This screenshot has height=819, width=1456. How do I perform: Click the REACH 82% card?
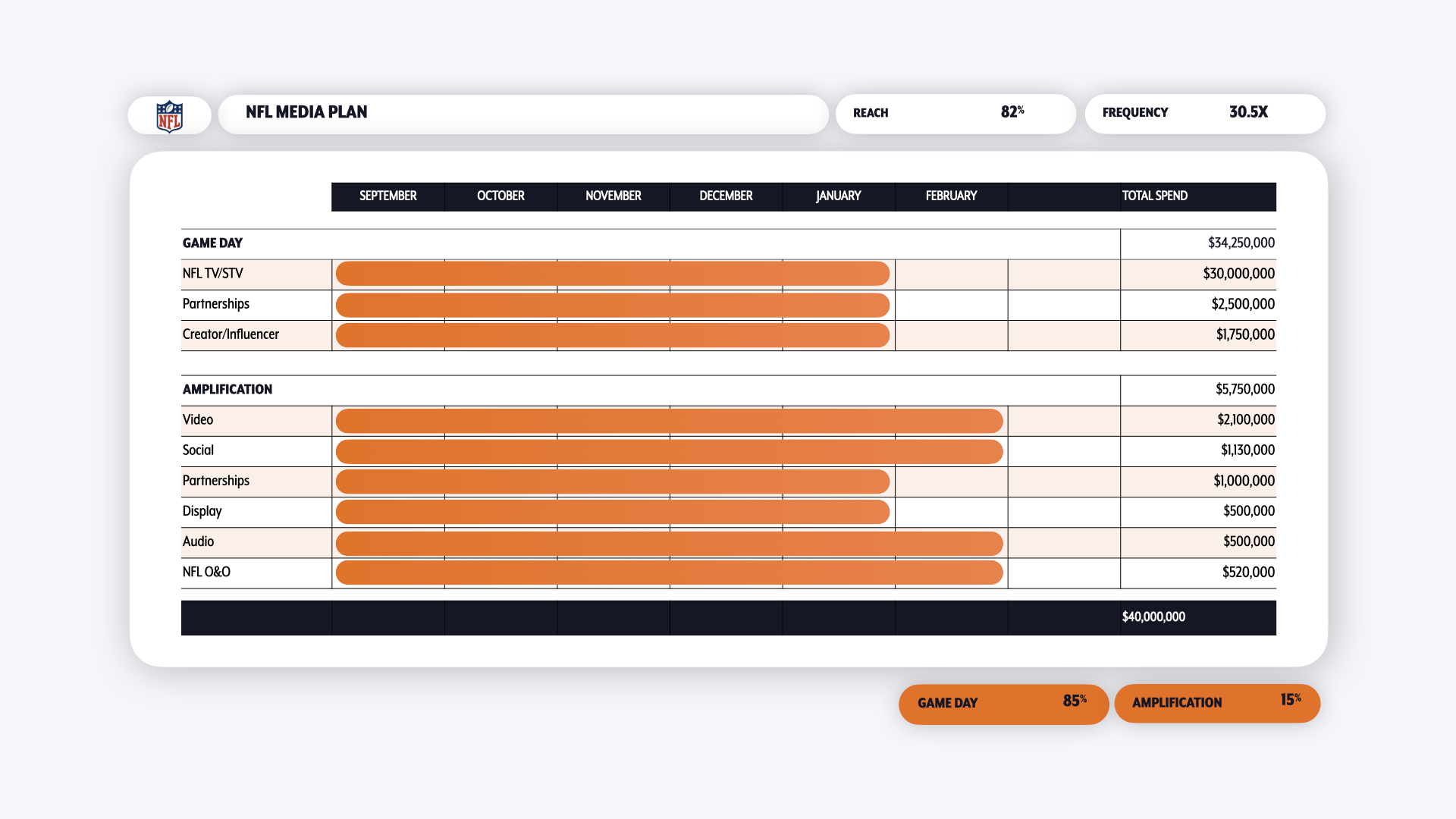click(955, 114)
